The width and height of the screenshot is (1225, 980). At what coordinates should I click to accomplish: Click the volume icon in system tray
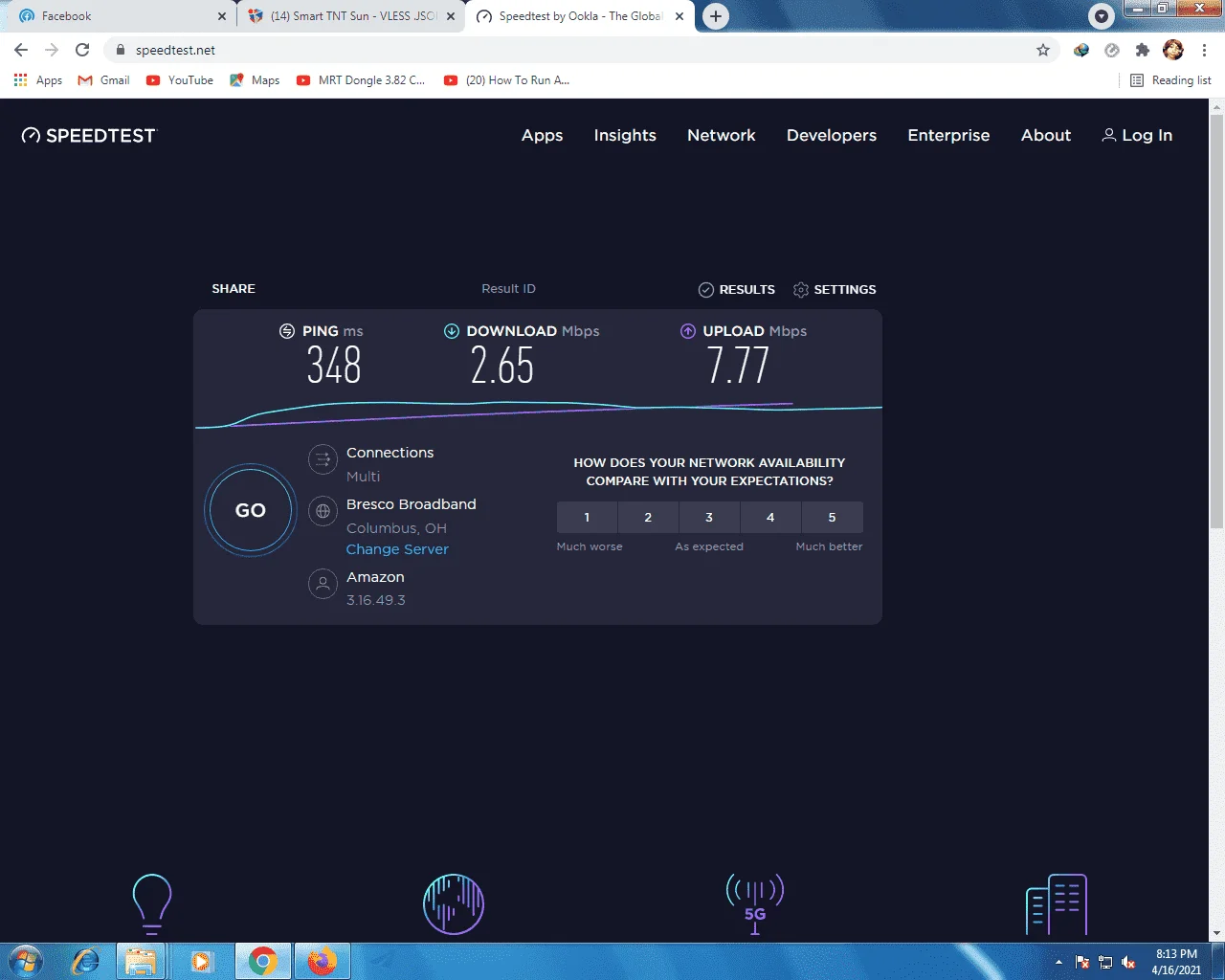tap(1129, 962)
